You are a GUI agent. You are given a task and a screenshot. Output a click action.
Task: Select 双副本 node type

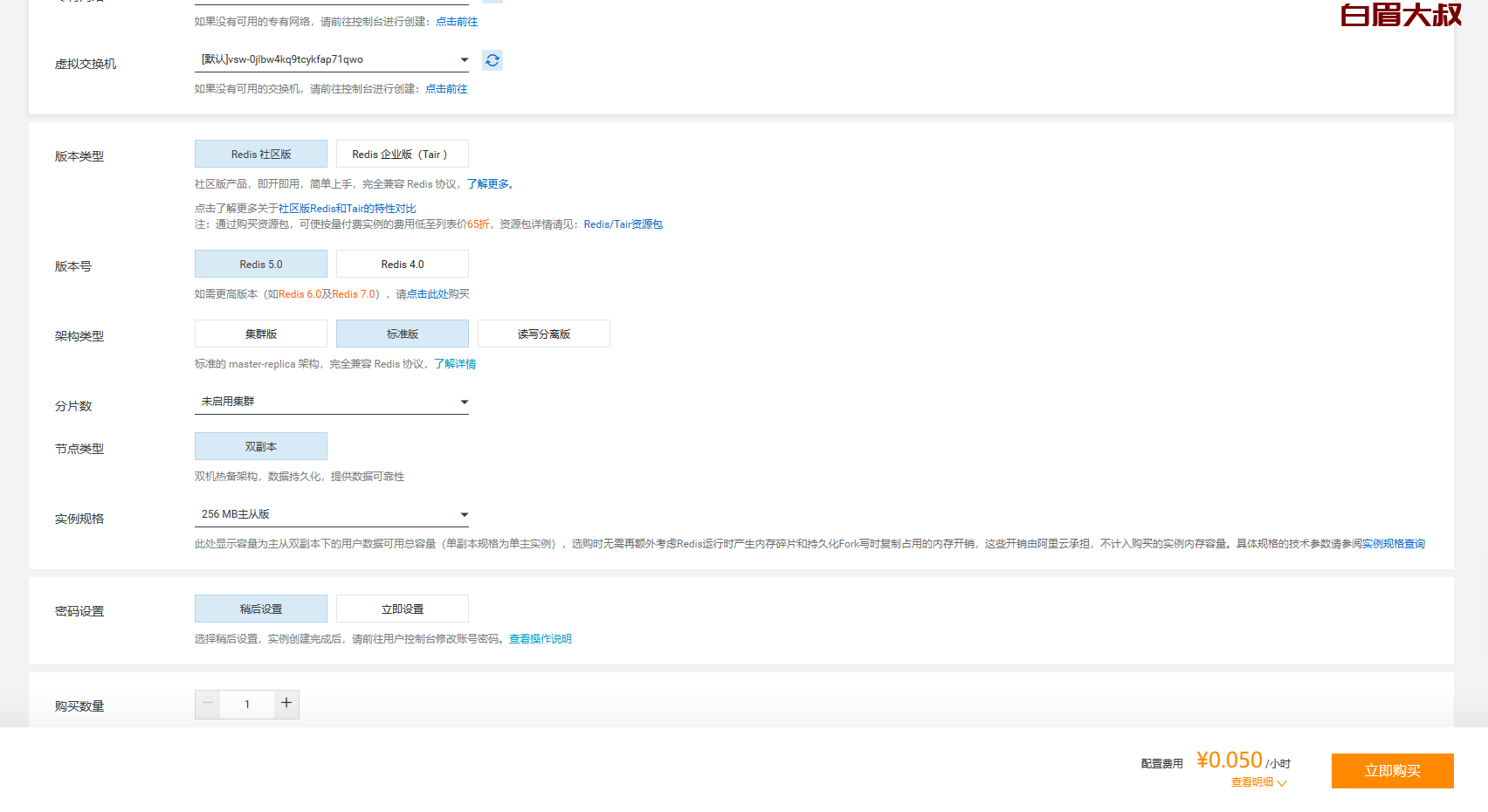(x=261, y=446)
